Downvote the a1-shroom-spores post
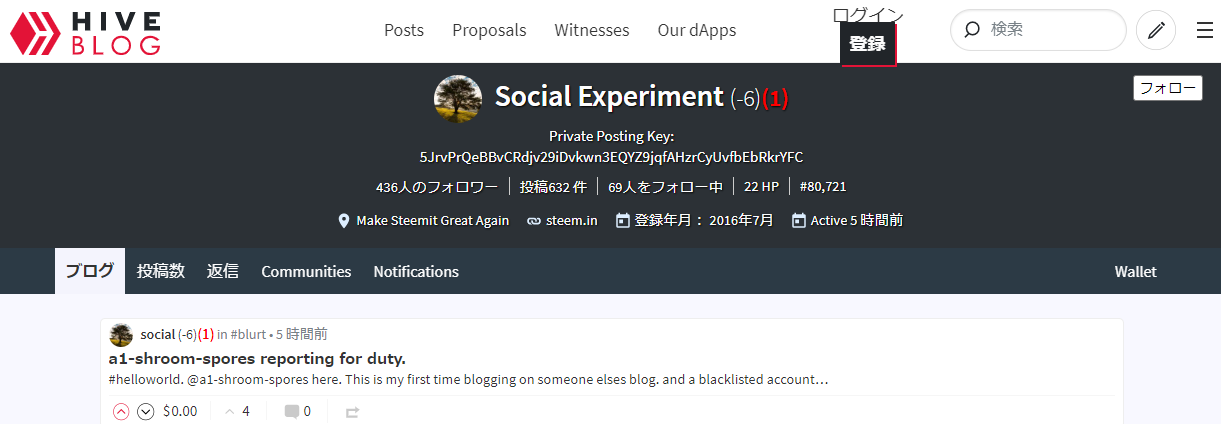 click(145, 411)
